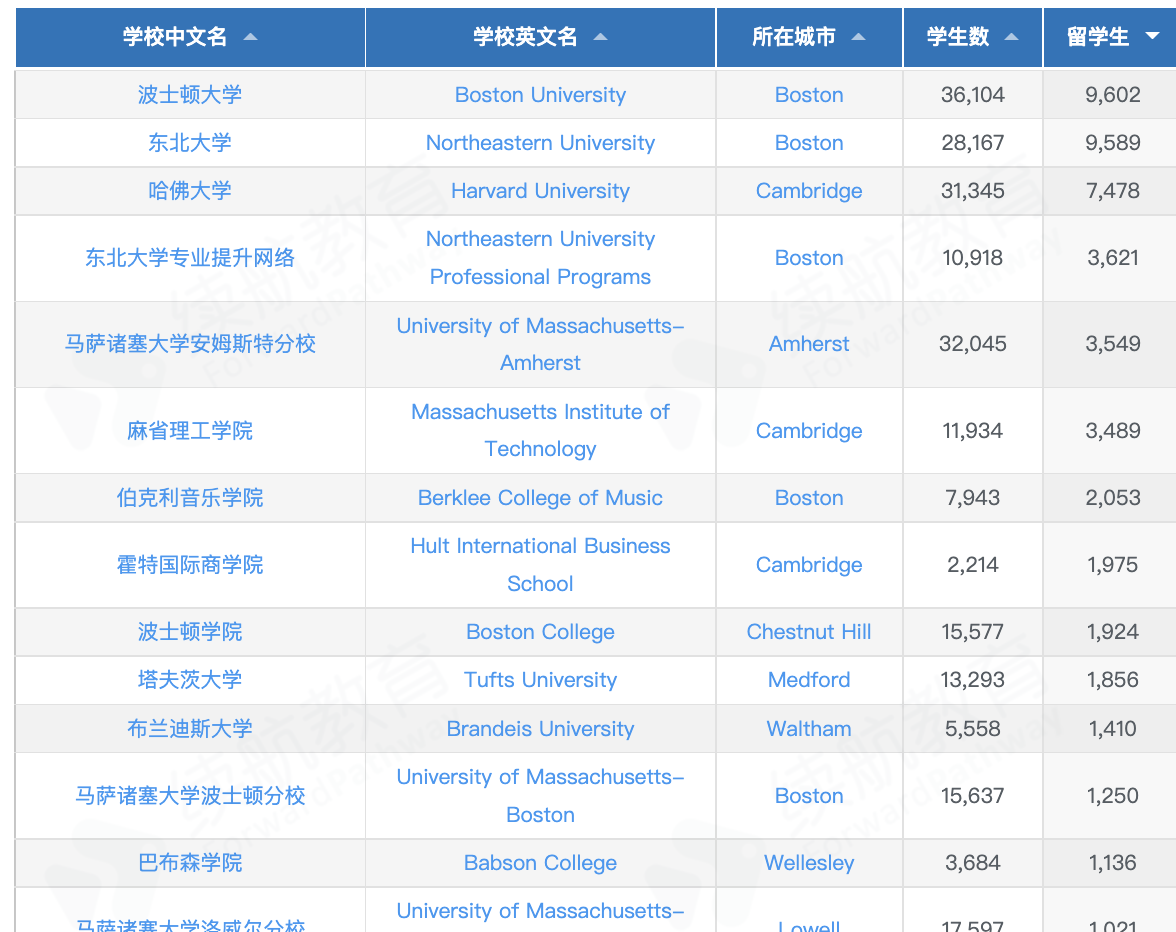Select the Amherst city link
This screenshot has height=932, width=1176.
(x=809, y=344)
